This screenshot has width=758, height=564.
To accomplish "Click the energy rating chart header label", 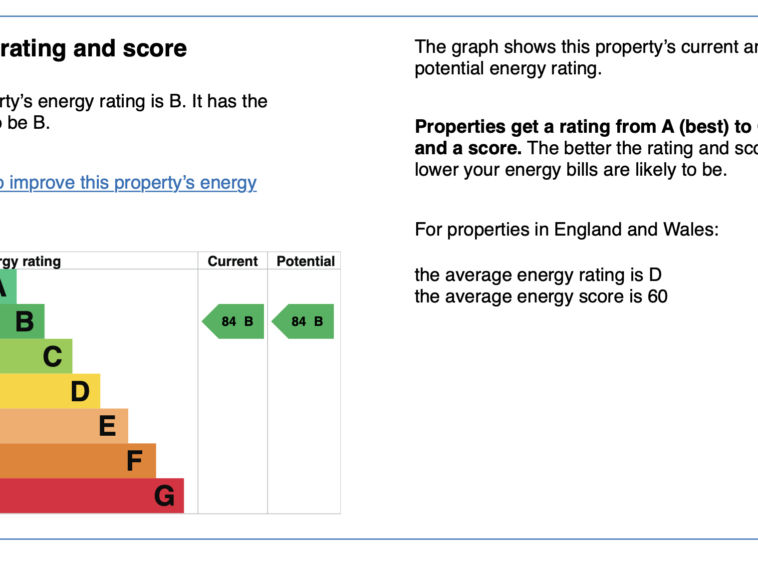I will pos(30,261).
